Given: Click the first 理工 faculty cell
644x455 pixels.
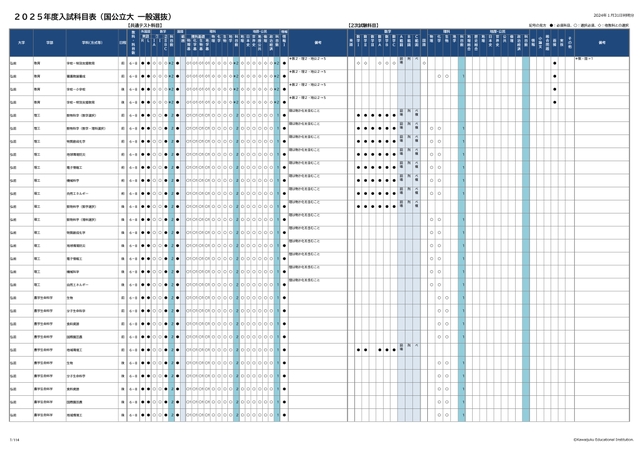Looking at the screenshot, I should tap(48, 115).
